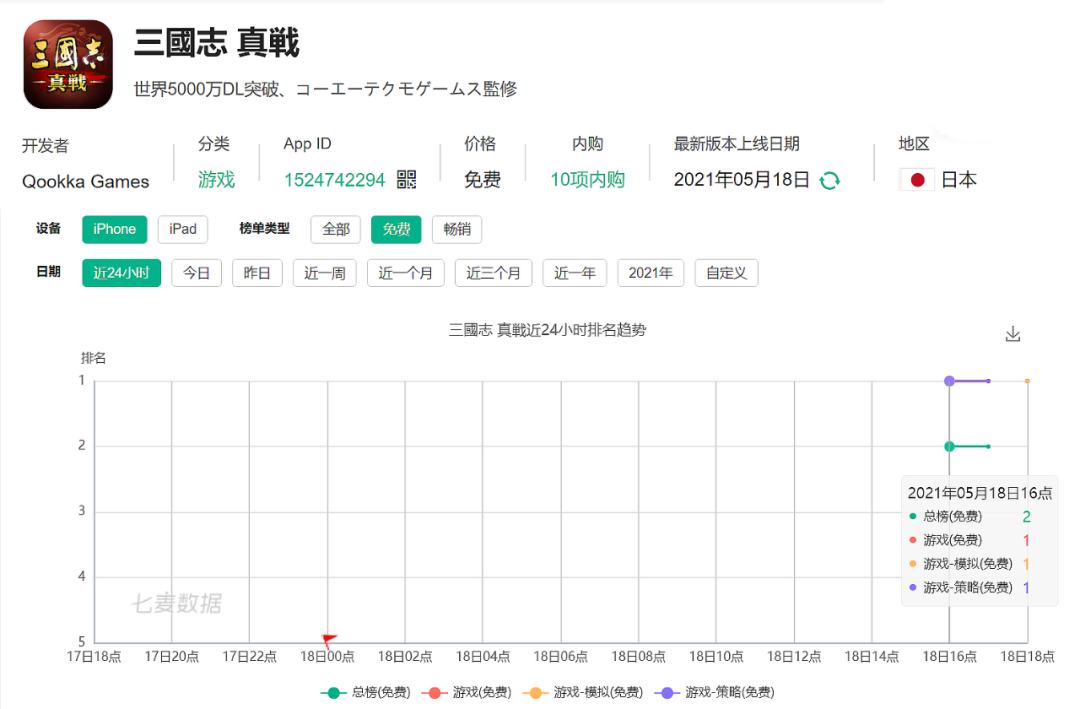
Task: Click the red flag marker on chart
Action: (329, 640)
